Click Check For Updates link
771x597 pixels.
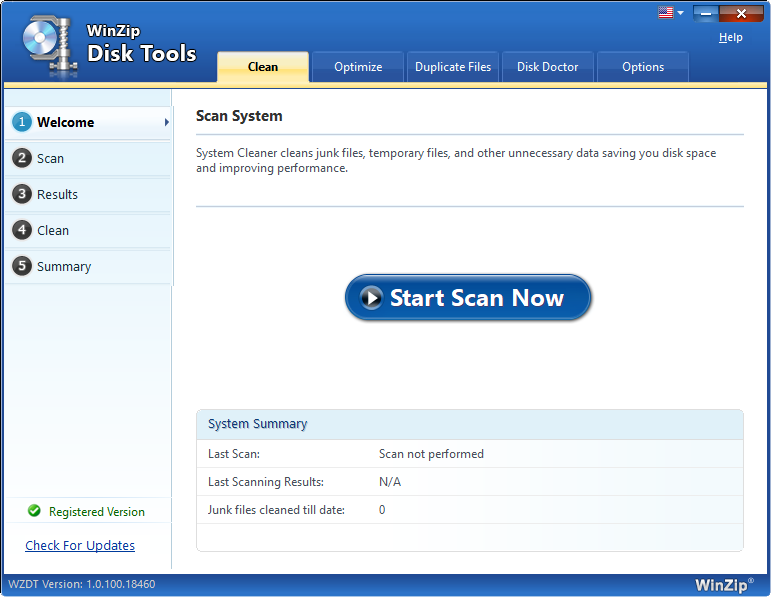pyautogui.click(x=80, y=545)
